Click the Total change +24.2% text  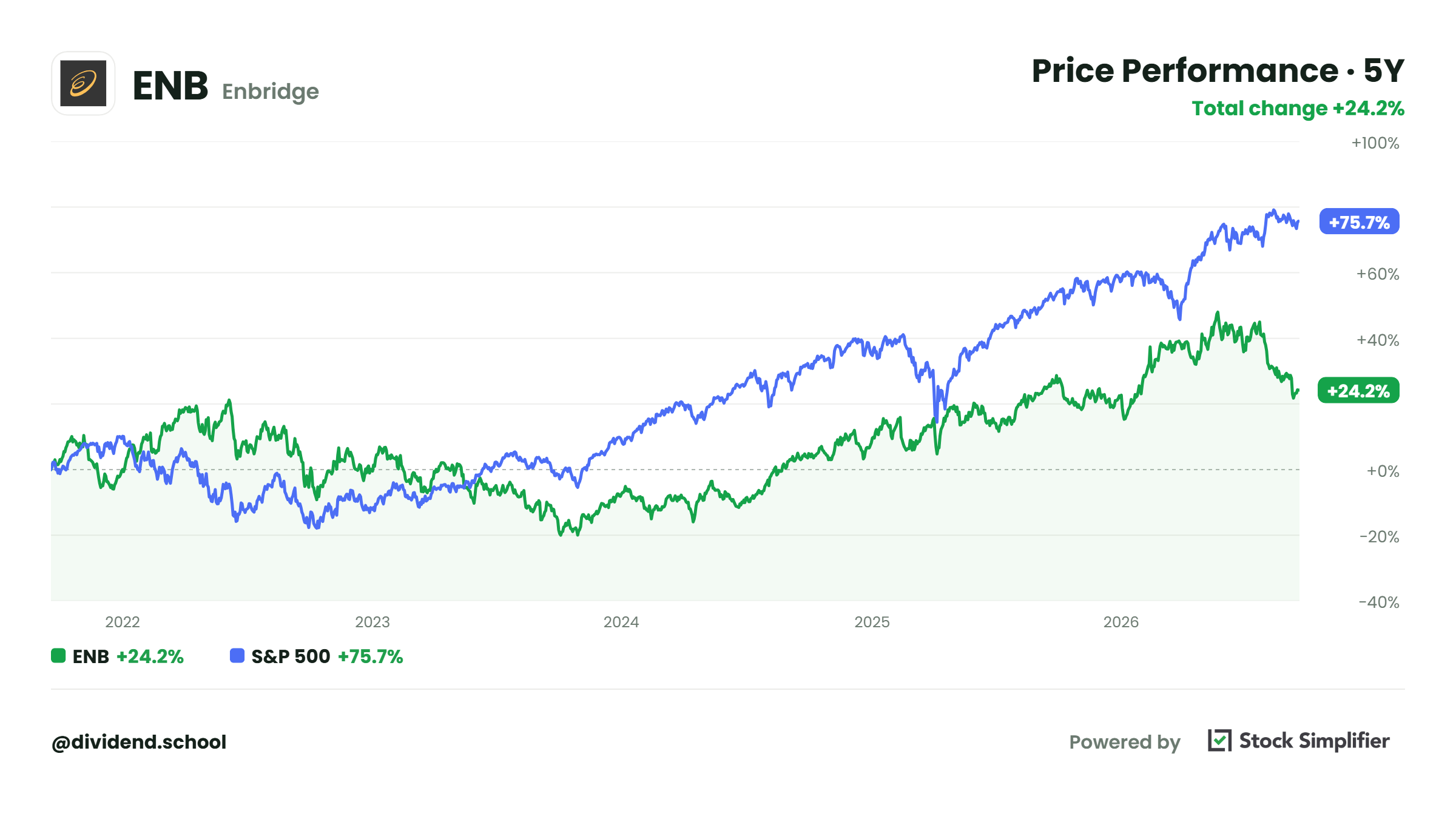pos(1298,109)
